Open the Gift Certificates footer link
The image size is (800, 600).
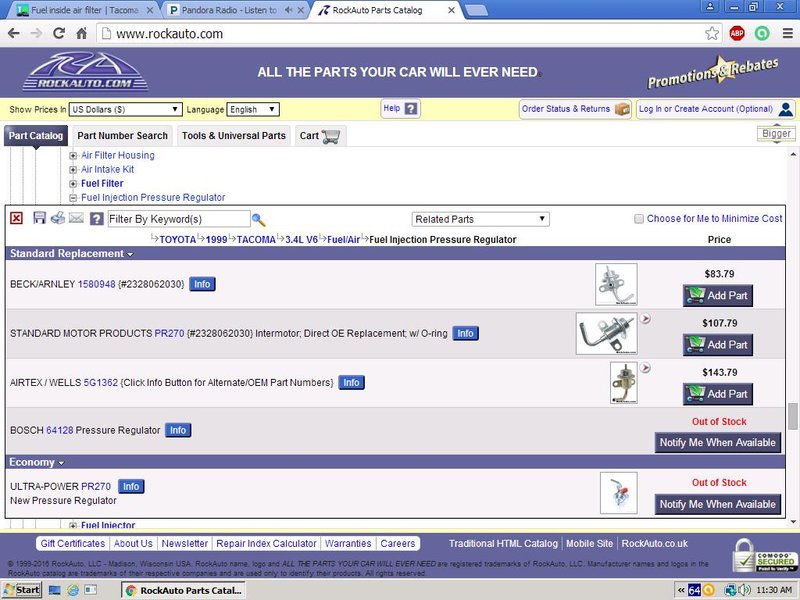pos(73,543)
